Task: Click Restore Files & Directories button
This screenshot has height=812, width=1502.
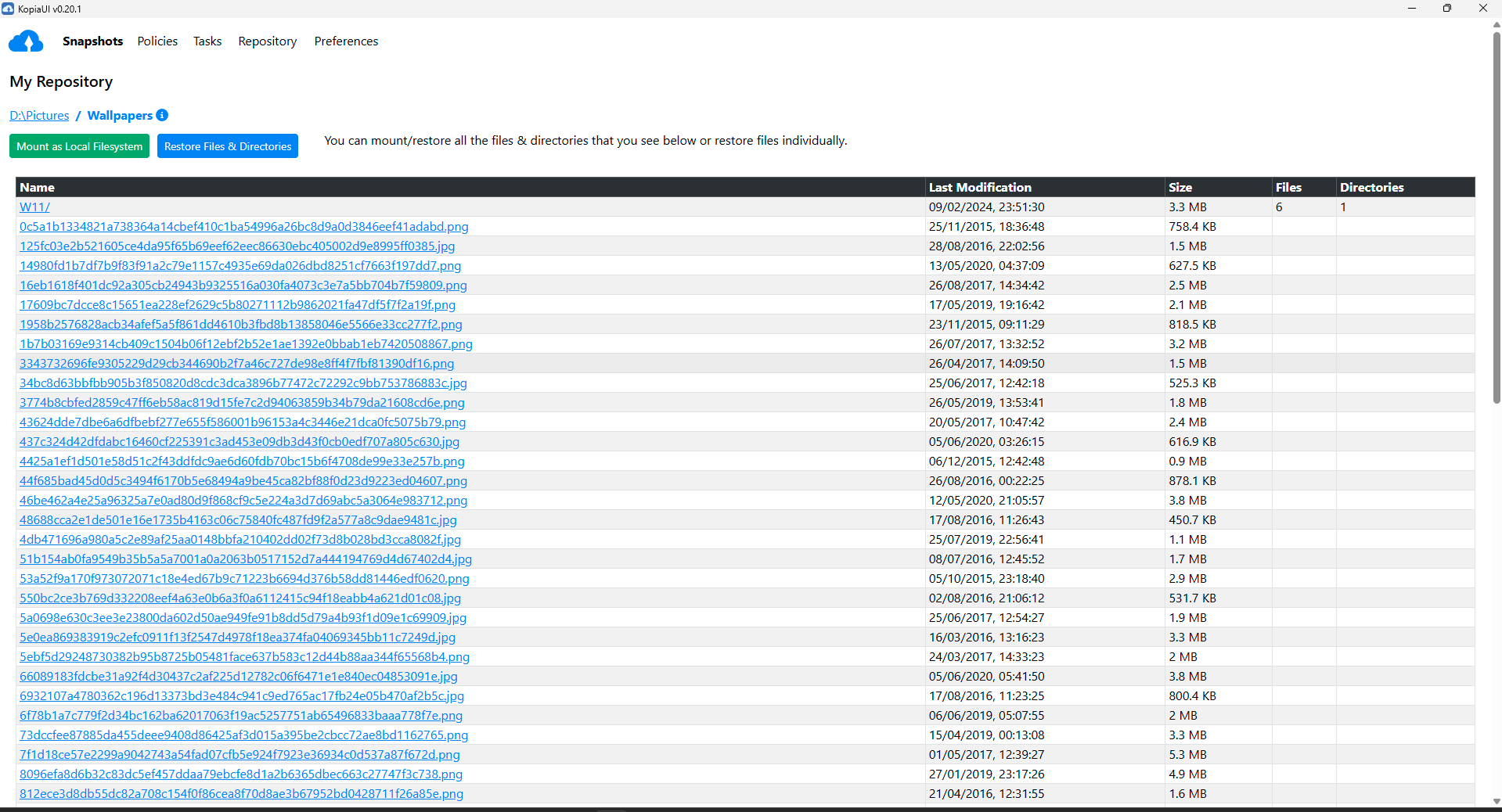Action: tap(228, 146)
